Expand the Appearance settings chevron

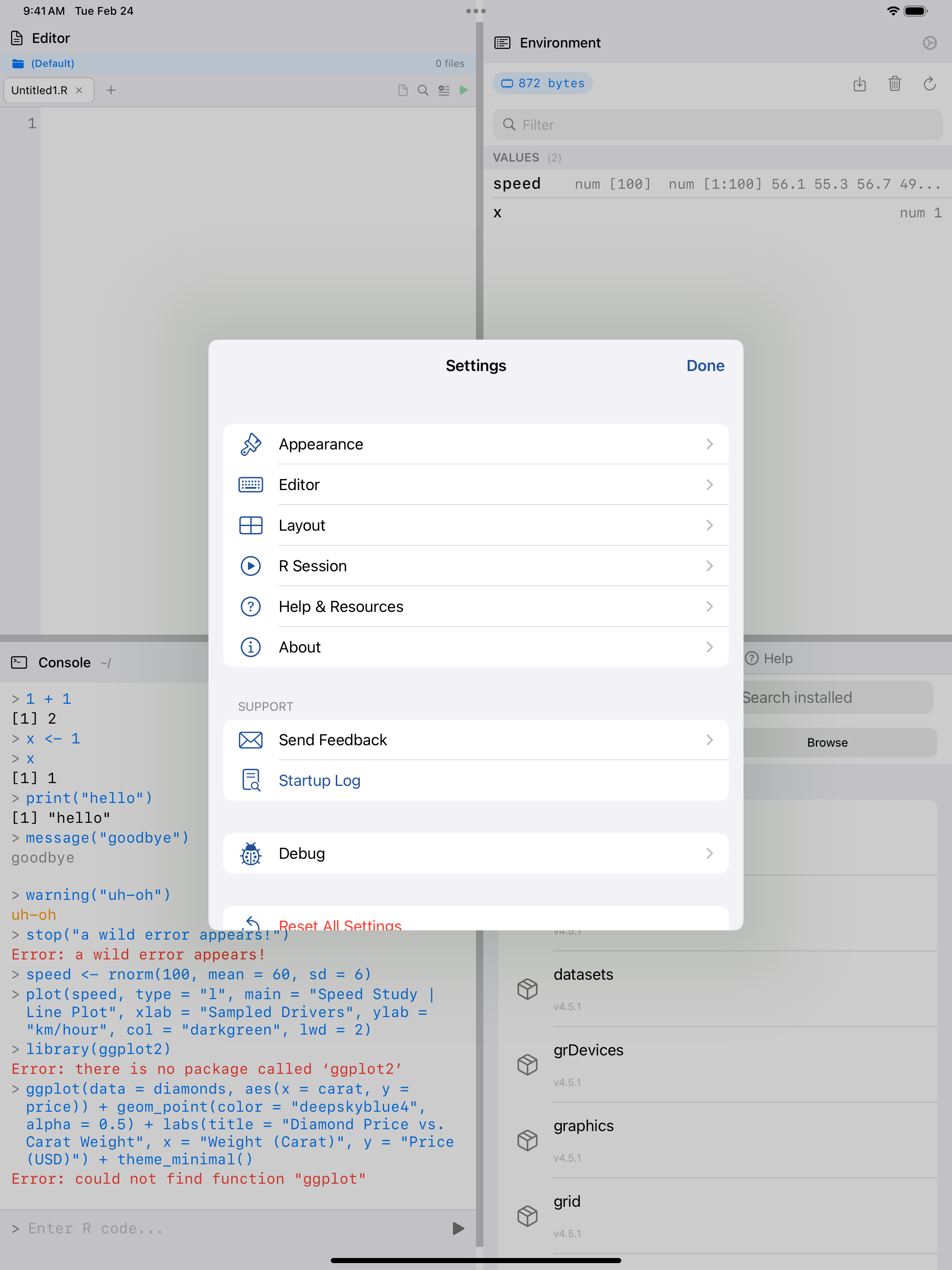coord(710,444)
